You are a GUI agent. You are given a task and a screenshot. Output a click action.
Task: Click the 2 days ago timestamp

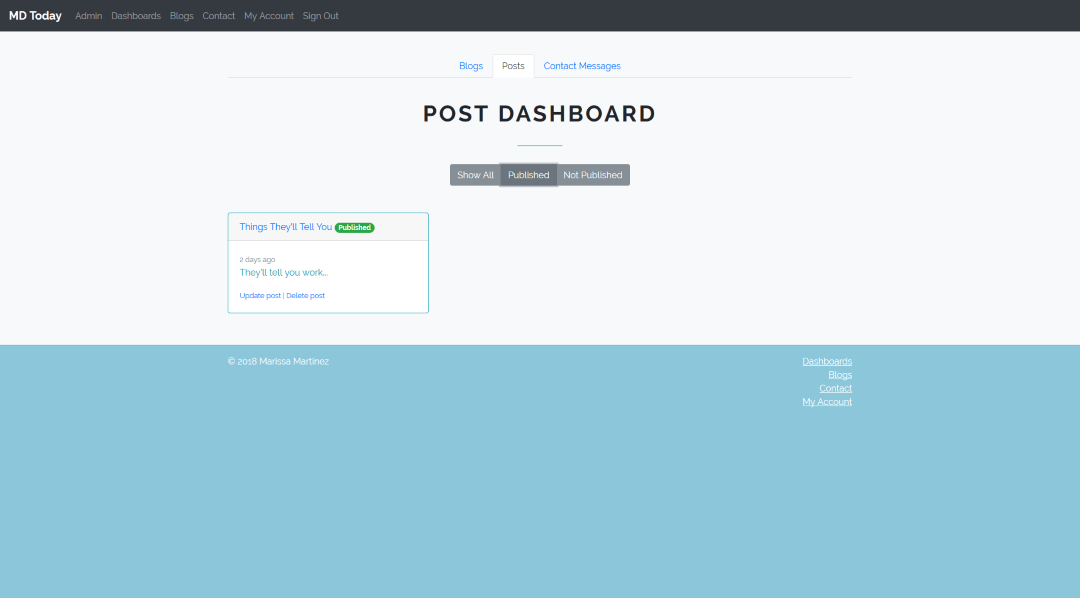[258, 260]
